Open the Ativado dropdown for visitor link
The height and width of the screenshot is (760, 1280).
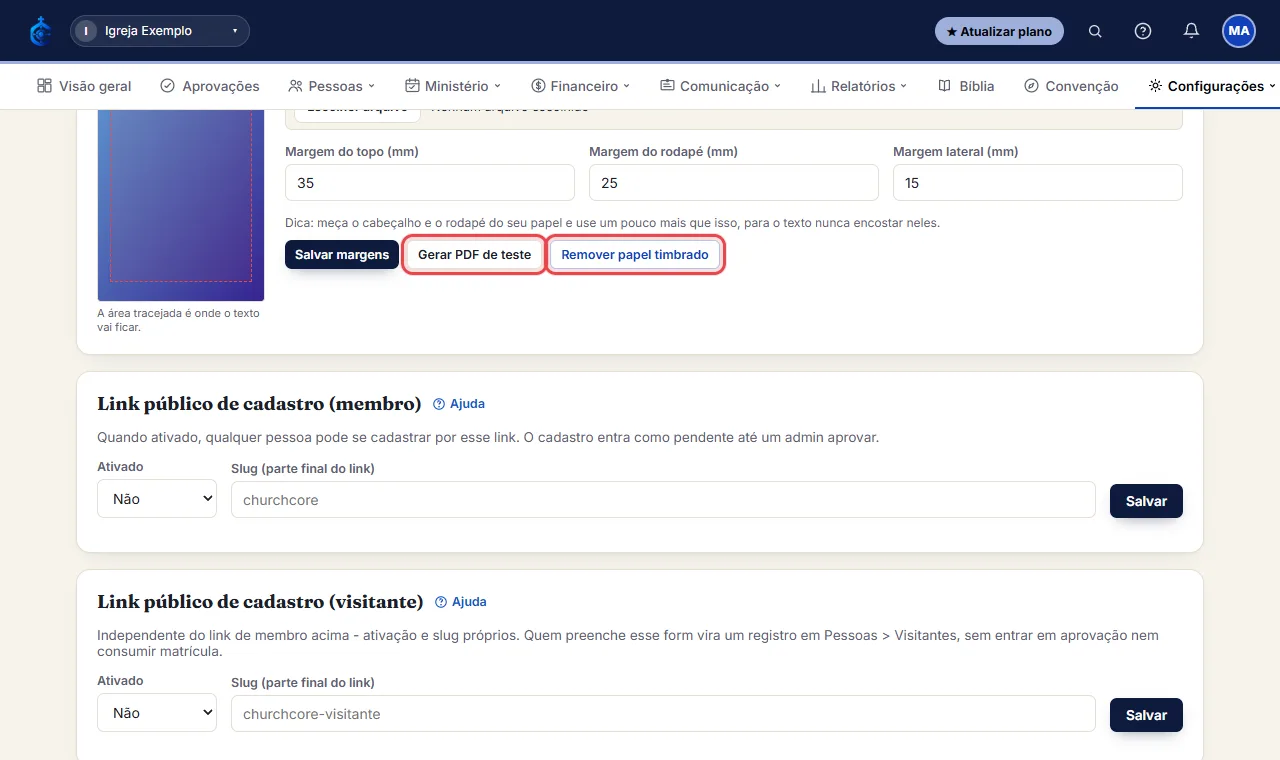click(157, 712)
